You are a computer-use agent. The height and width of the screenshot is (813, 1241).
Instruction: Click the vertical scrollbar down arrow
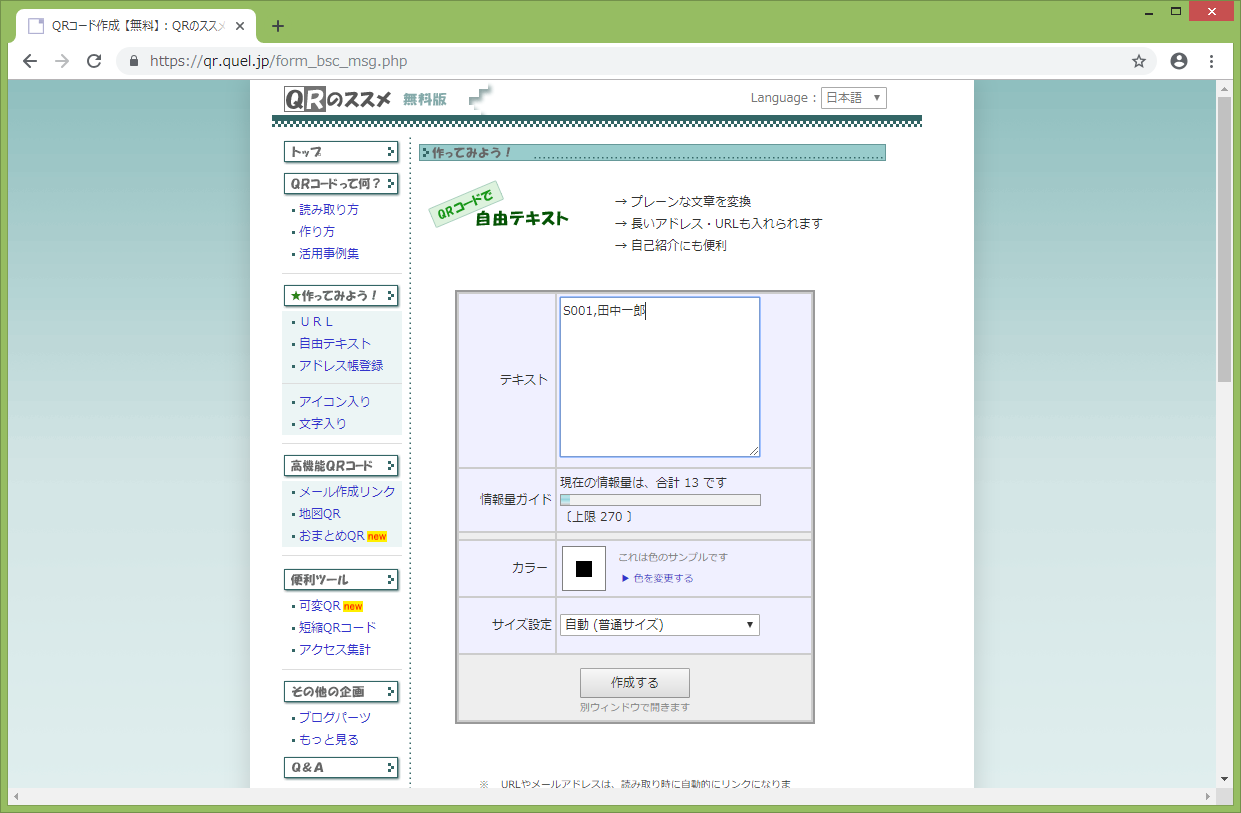click(1224, 778)
